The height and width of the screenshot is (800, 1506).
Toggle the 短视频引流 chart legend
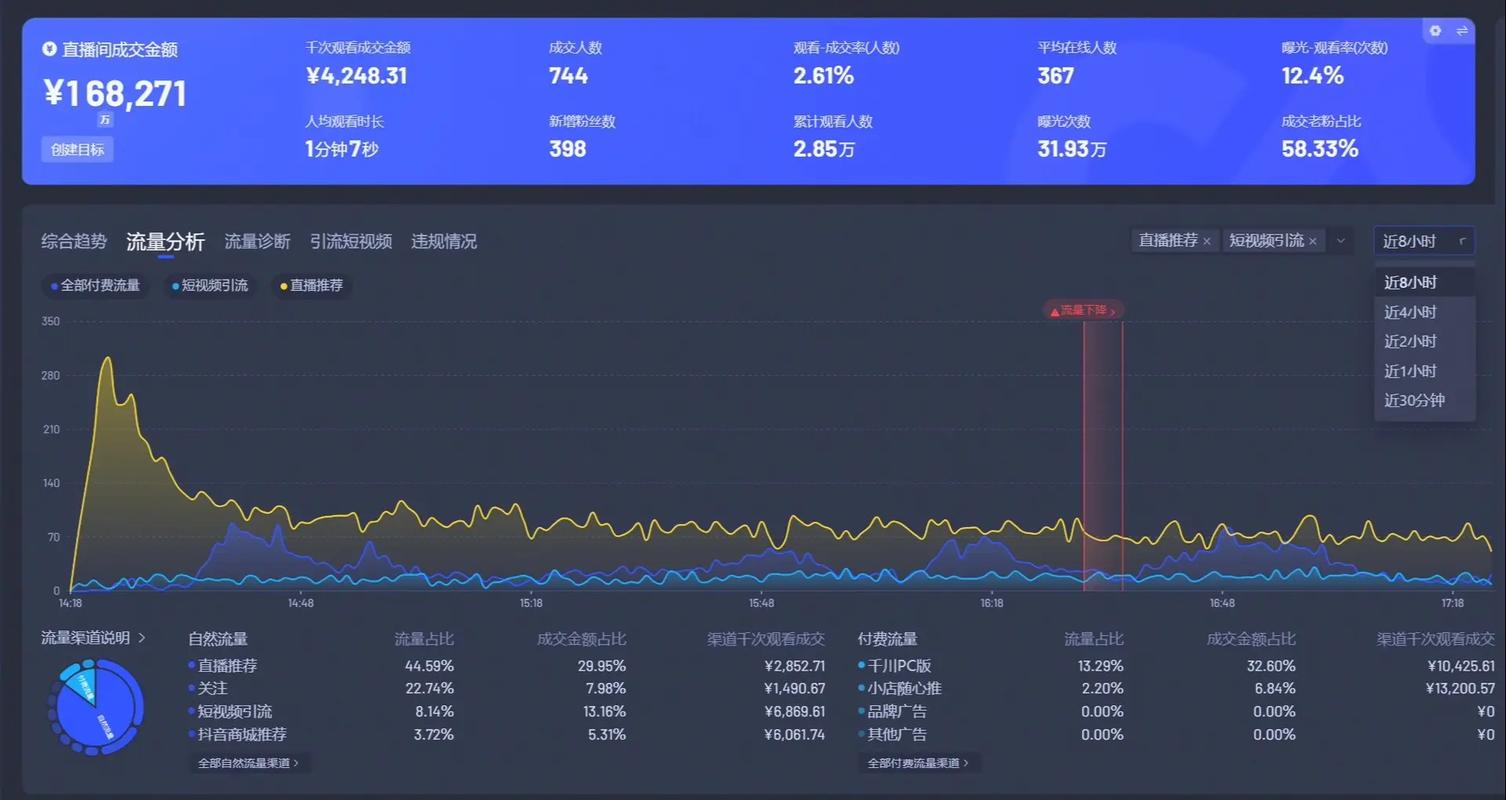click(x=210, y=285)
